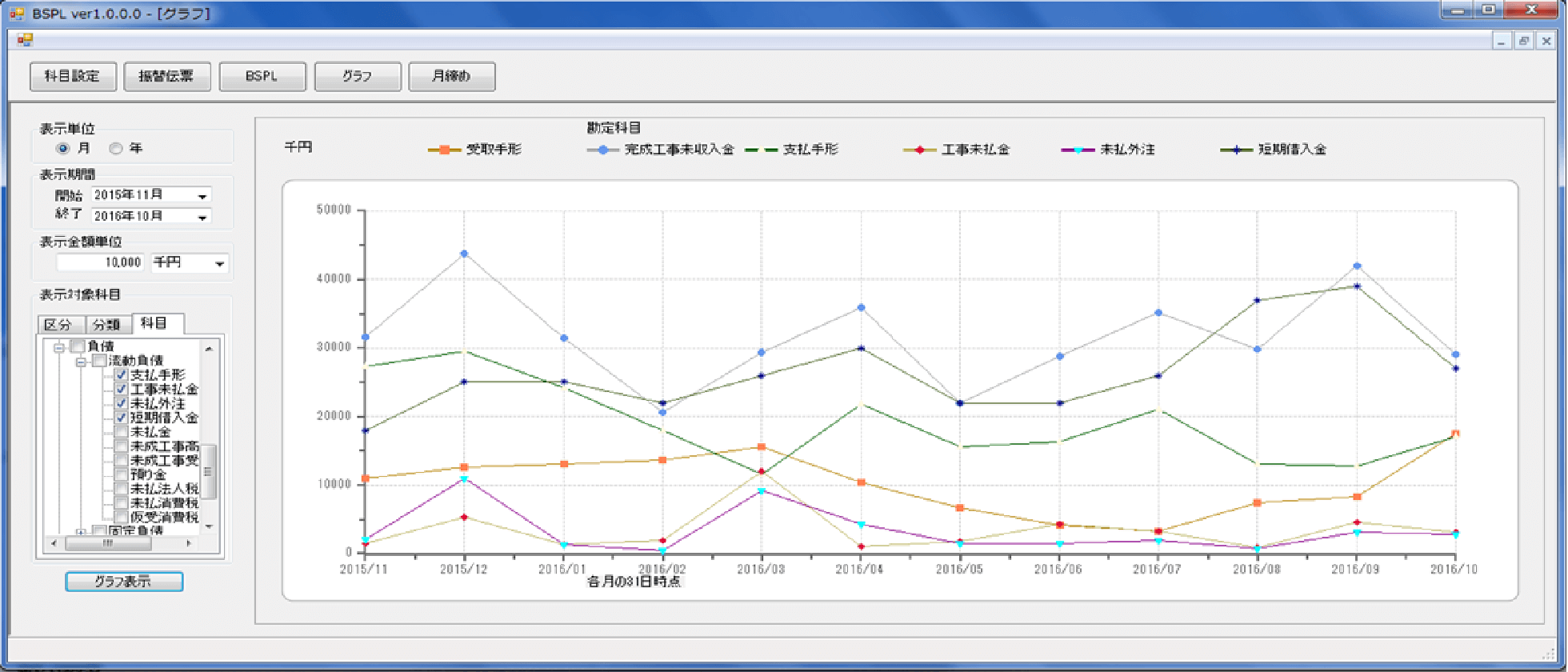Select the 月 display unit radio button
Screen dimensions: 1568x672
62,148
